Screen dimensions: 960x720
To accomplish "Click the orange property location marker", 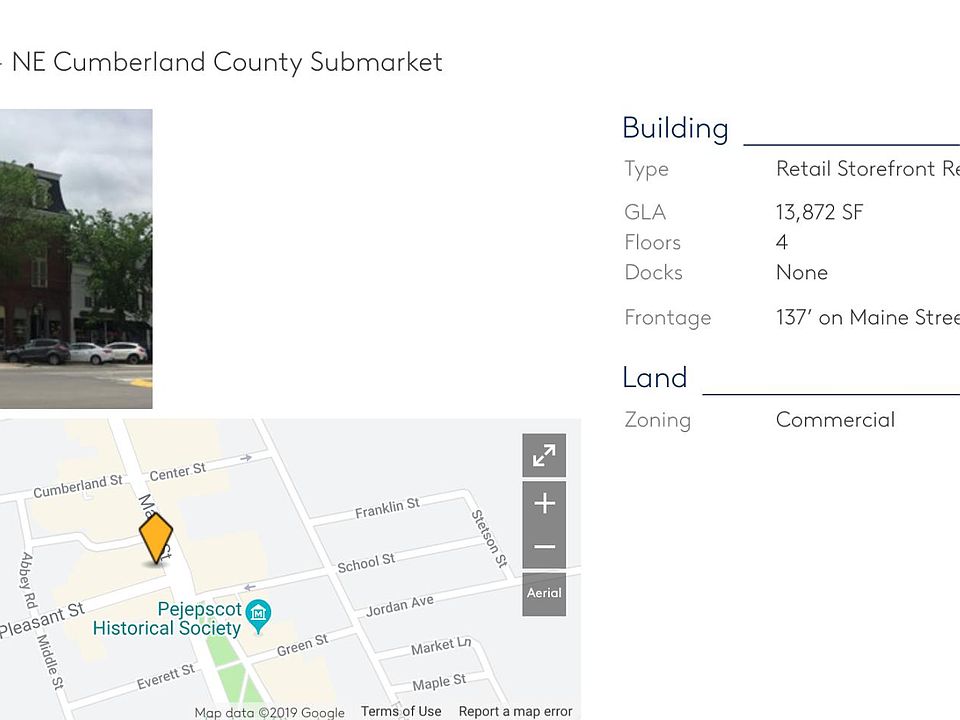I will click(x=155, y=539).
